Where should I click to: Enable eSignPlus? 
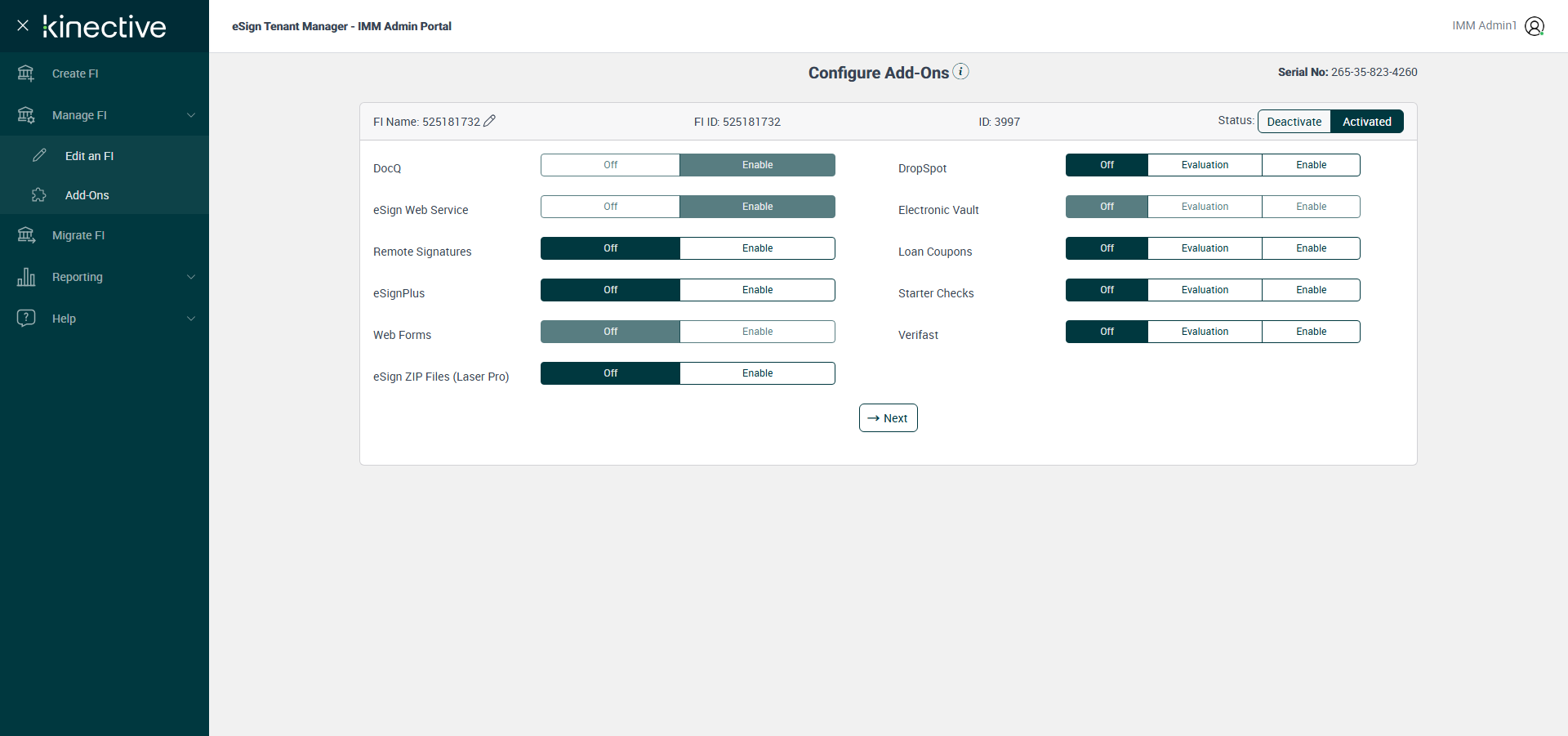click(x=758, y=290)
